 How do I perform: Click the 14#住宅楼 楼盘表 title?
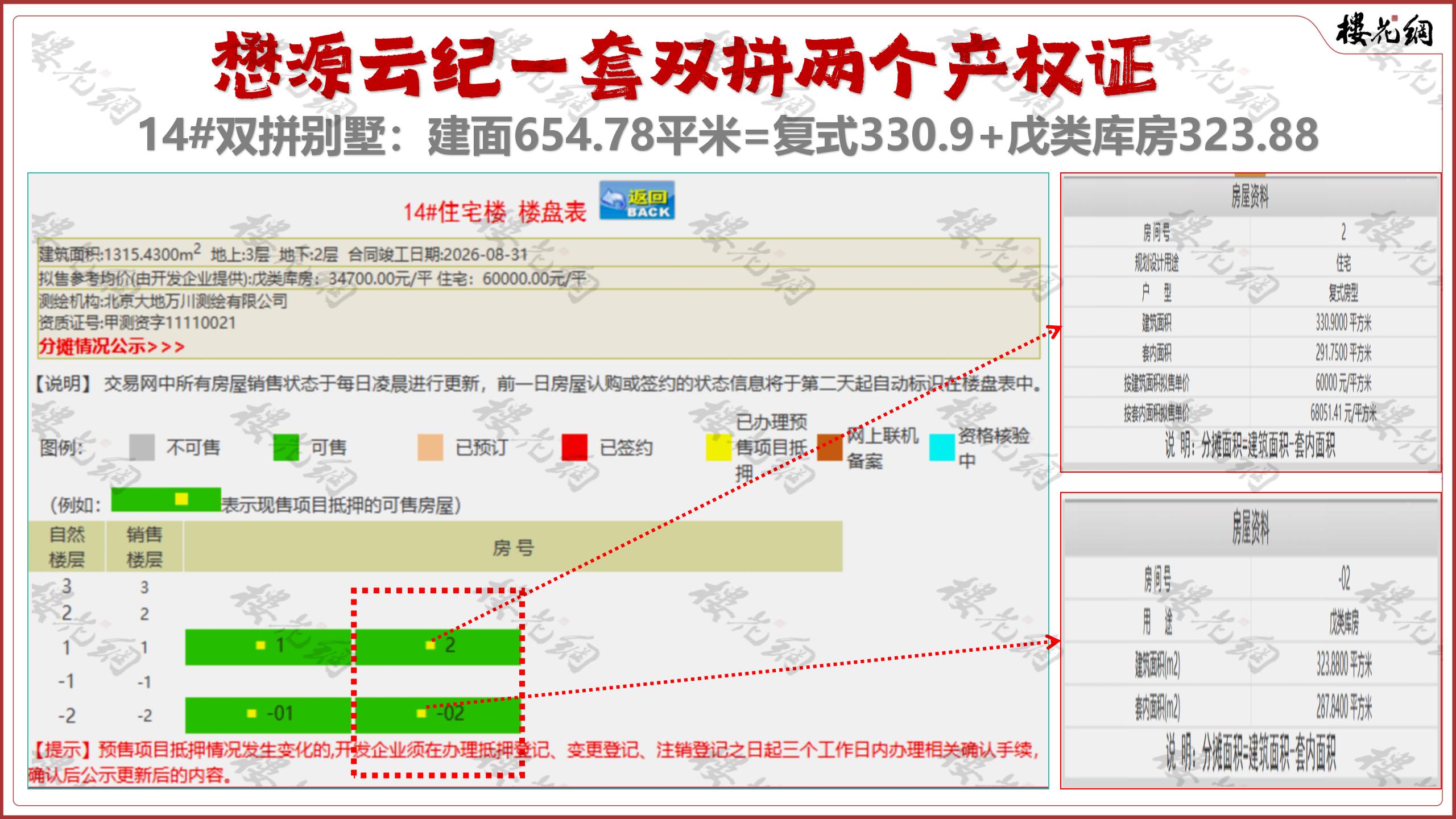point(495,212)
